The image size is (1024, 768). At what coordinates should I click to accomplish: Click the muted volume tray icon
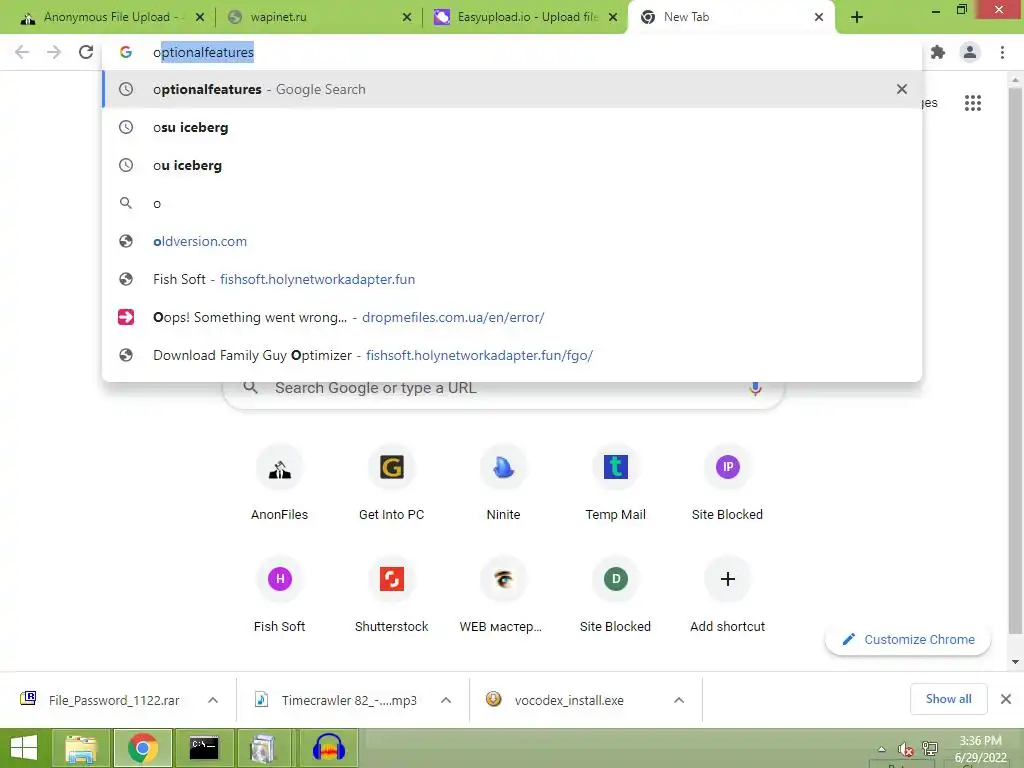pyautogui.click(x=905, y=749)
